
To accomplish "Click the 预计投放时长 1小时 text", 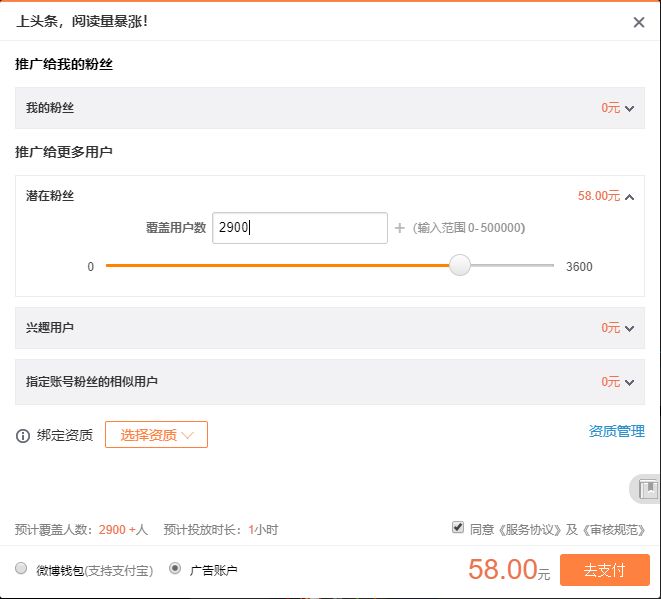I will 220,529.
